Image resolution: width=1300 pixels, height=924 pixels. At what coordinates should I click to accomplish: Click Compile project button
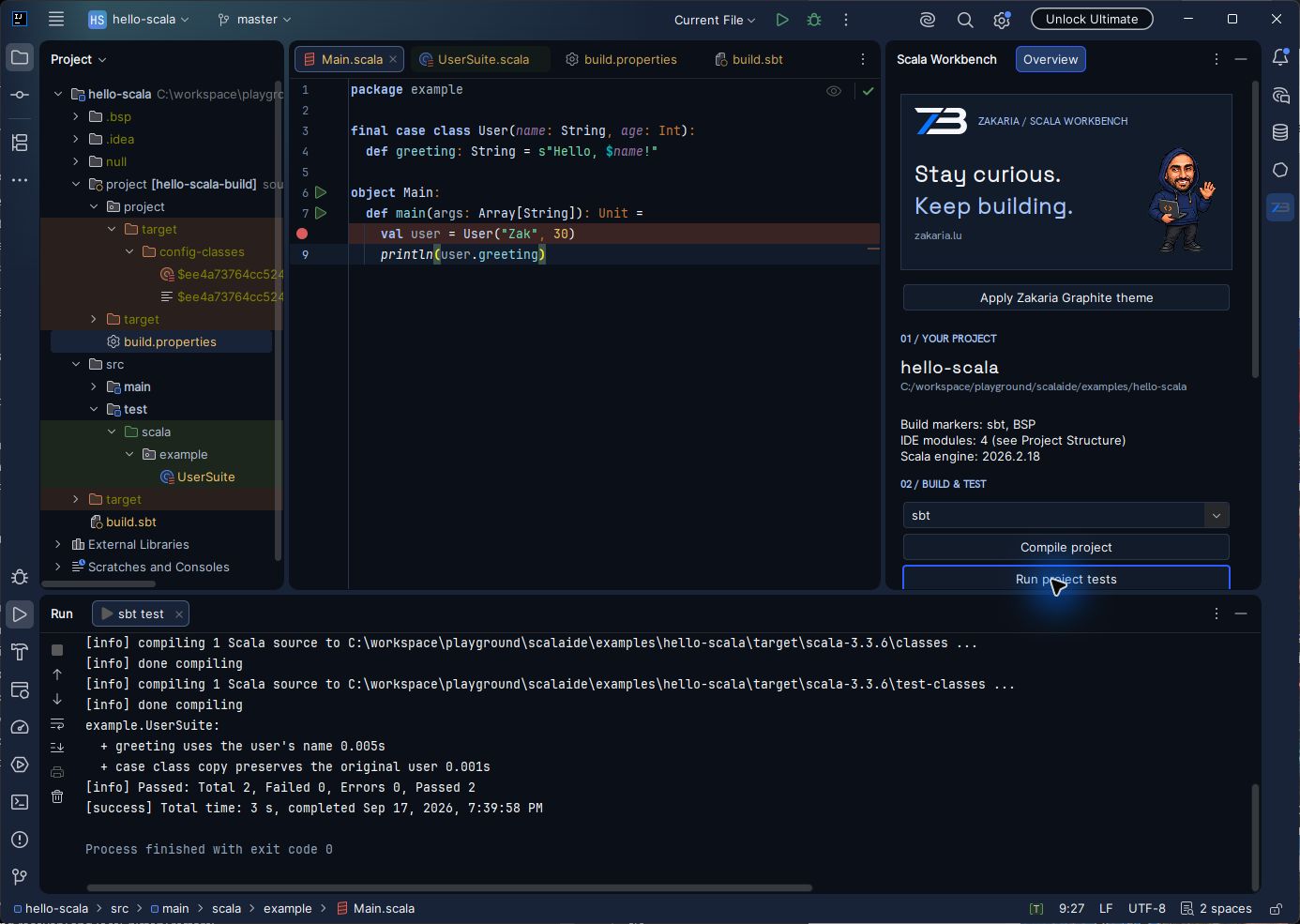click(x=1066, y=547)
